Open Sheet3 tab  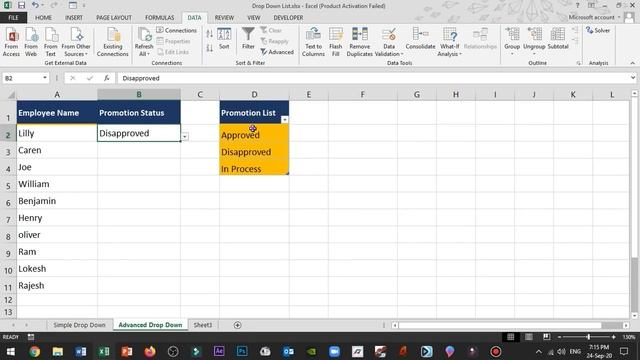point(202,325)
